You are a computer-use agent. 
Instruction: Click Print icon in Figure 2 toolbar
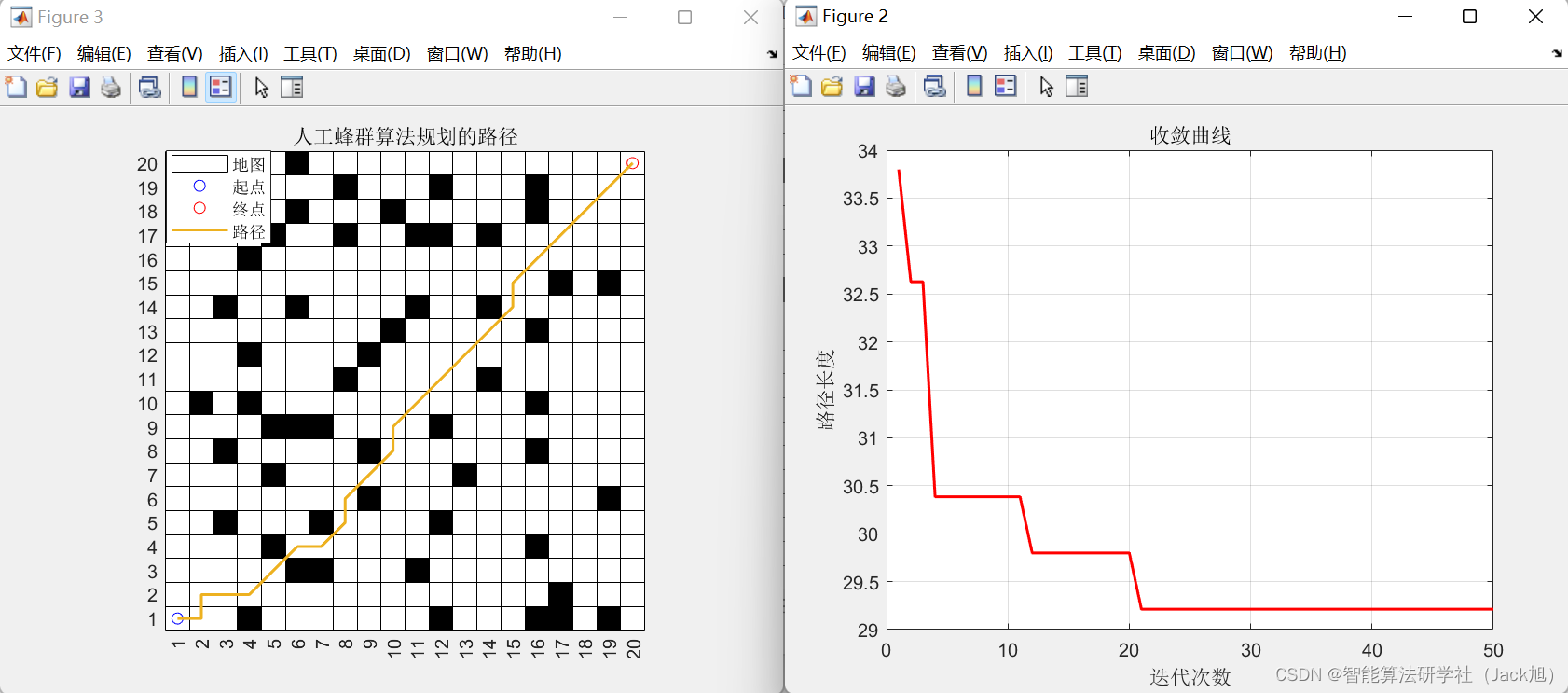coord(896,86)
